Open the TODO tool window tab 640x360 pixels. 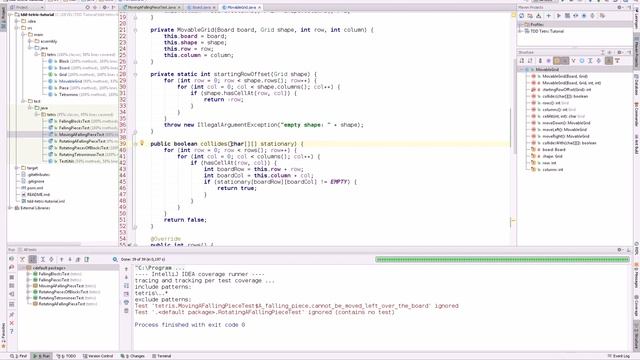coord(66,356)
